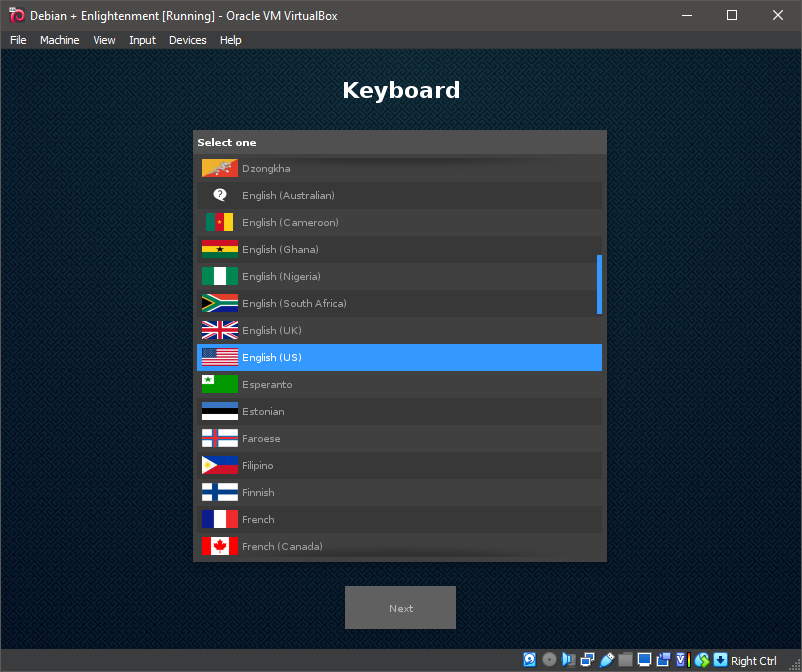The image size is (802, 672).
Task: Click the network adapters status icon
Action: (x=587, y=660)
